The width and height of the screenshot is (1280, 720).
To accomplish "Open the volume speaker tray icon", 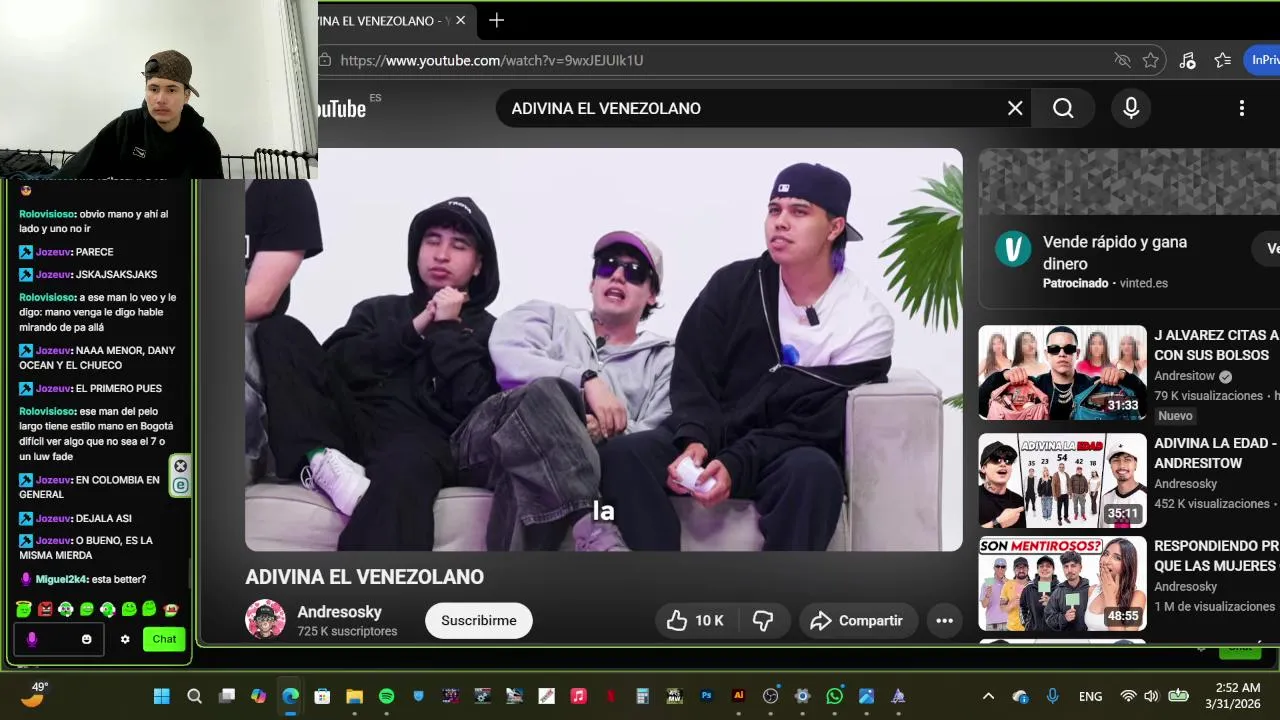I will (x=1151, y=696).
